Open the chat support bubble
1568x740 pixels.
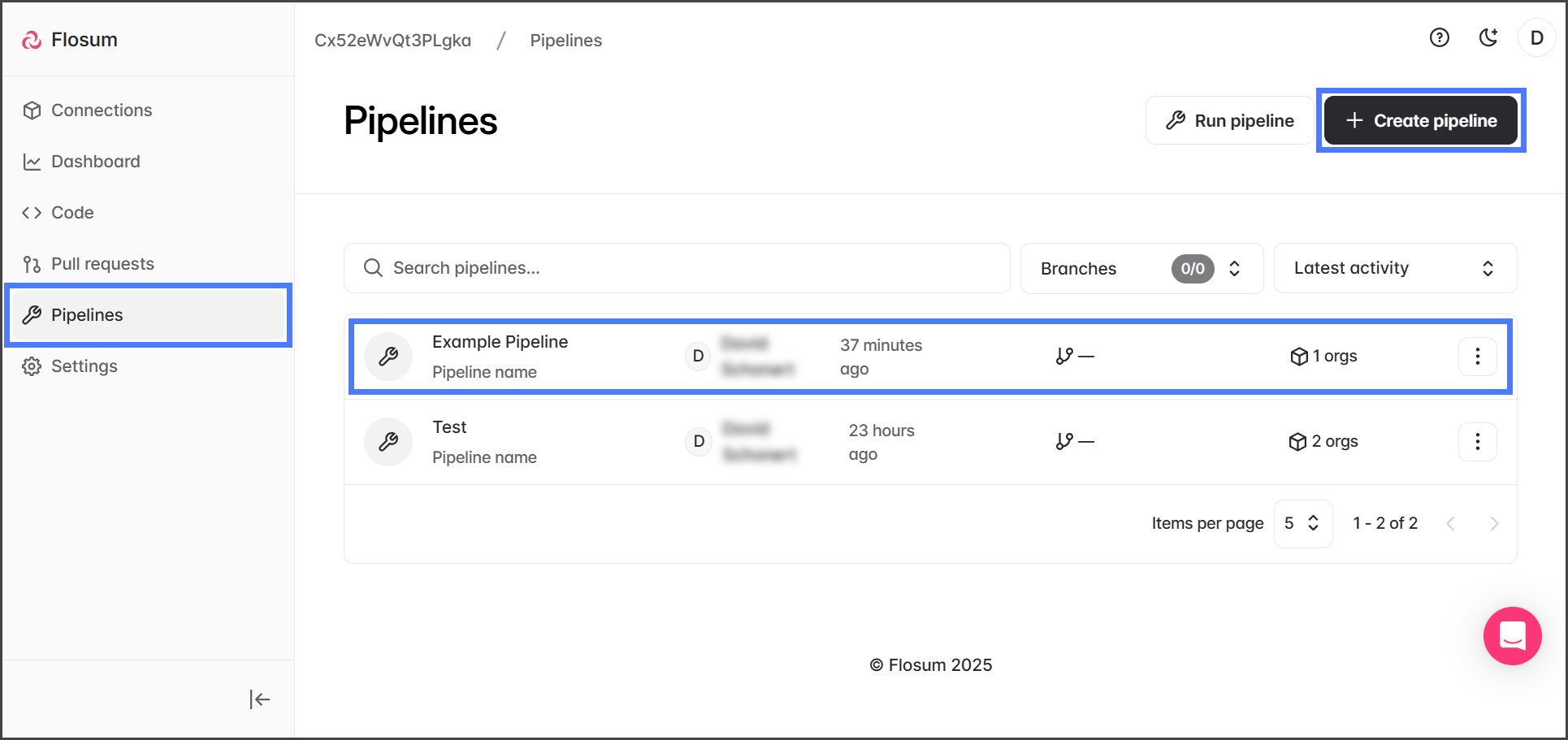tap(1512, 636)
